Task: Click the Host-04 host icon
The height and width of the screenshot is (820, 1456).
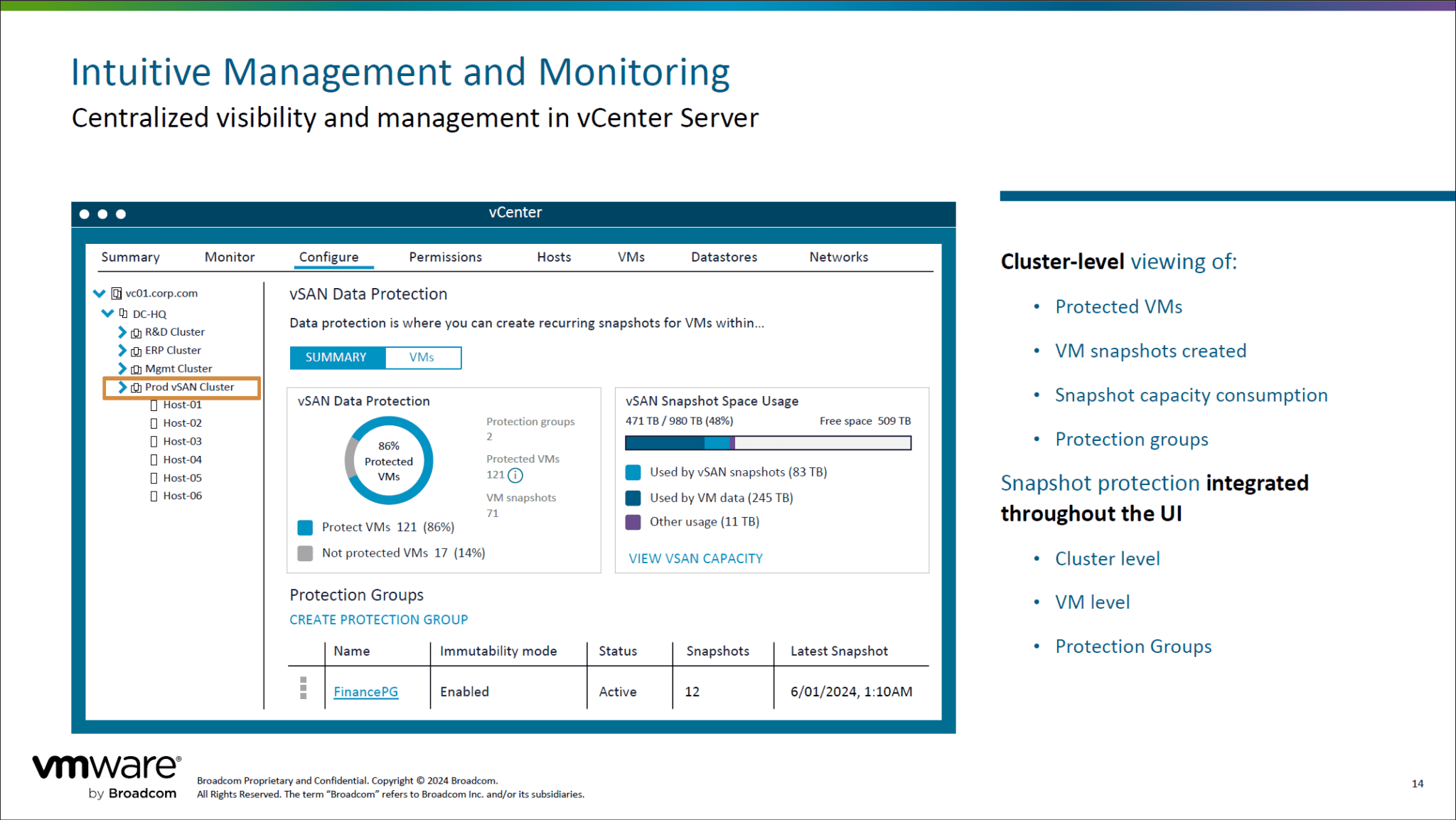Action: click(154, 460)
